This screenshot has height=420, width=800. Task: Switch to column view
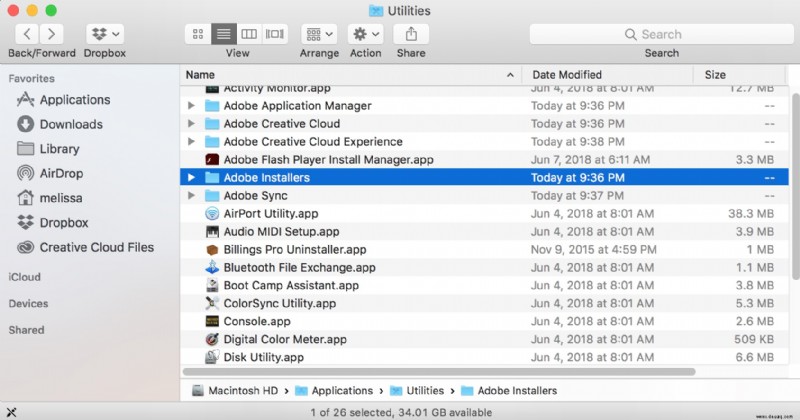click(x=249, y=34)
